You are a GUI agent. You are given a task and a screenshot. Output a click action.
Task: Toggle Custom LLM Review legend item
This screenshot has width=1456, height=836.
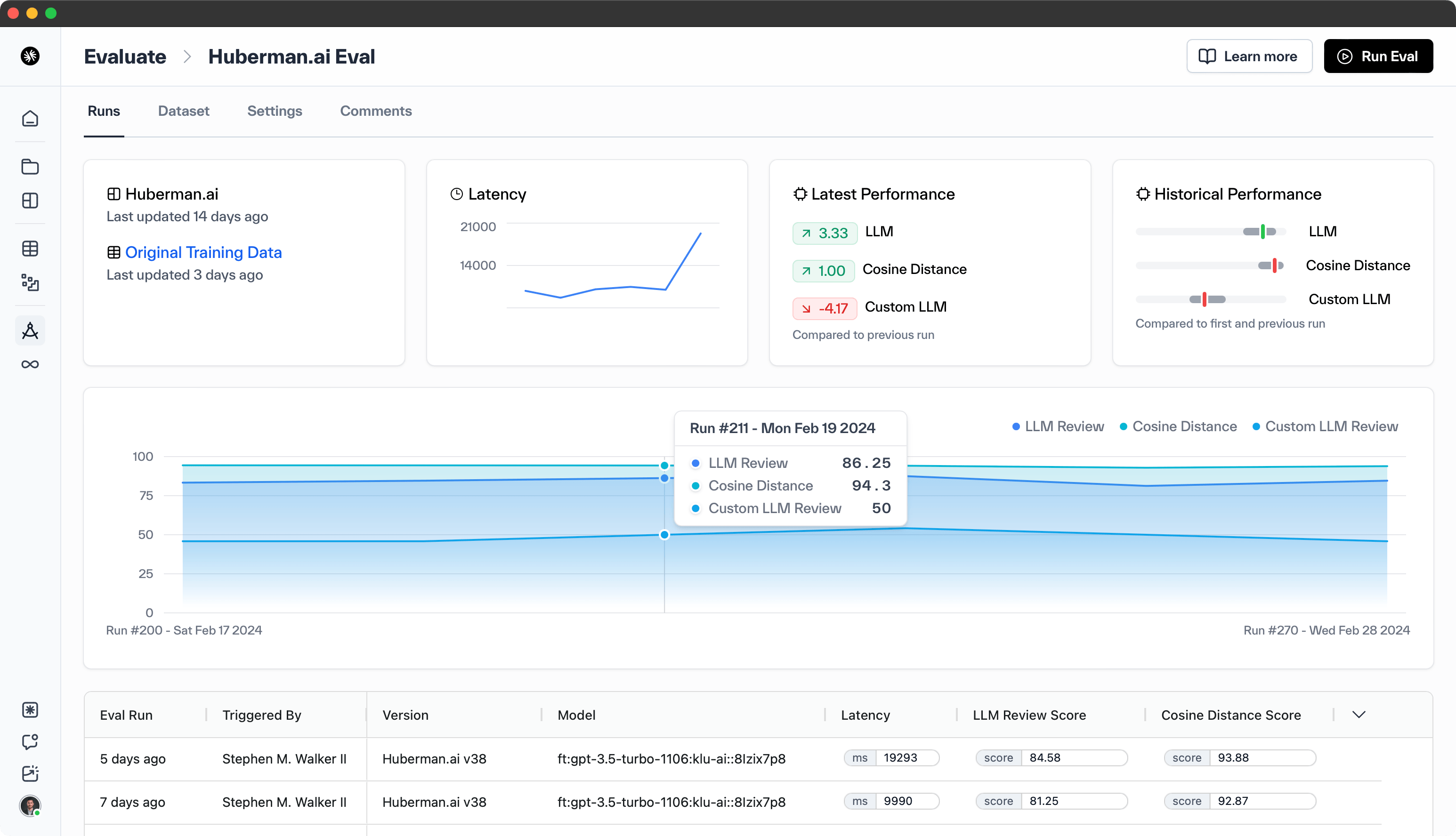coord(1325,426)
